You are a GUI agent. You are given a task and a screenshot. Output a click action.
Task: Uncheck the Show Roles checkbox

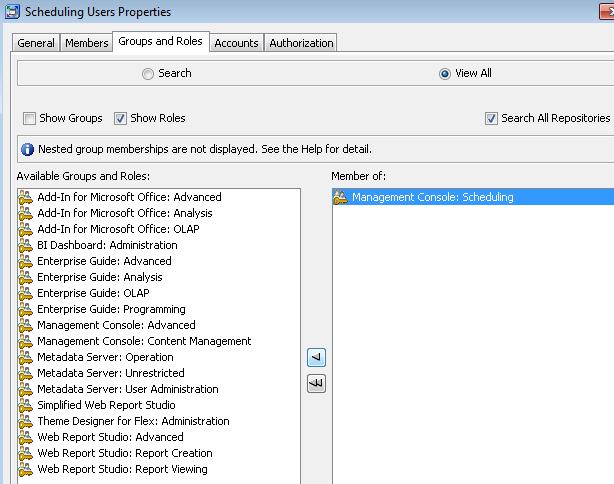point(120,118)
